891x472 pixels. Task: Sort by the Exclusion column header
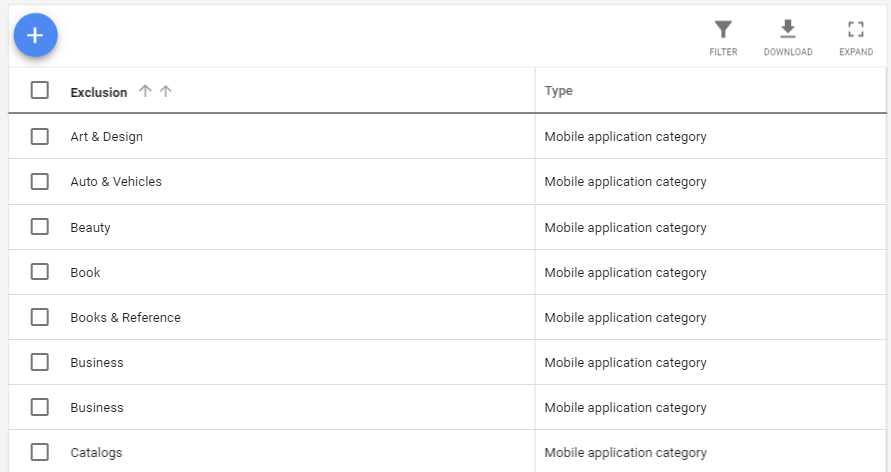point(99,92)
